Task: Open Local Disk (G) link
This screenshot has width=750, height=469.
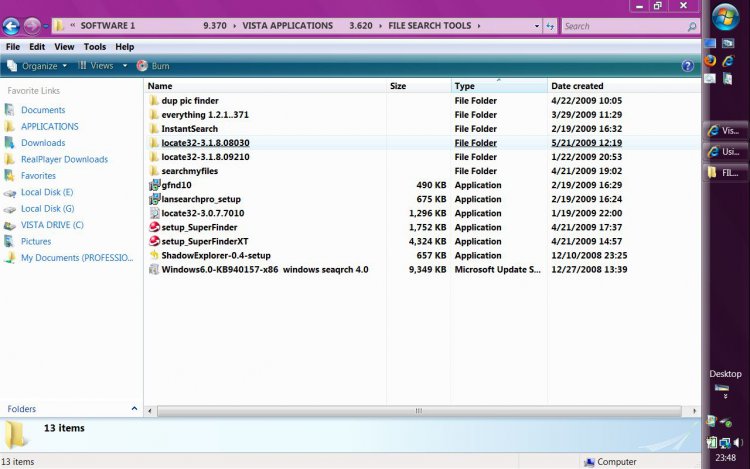Action: (x=47, y=209)
